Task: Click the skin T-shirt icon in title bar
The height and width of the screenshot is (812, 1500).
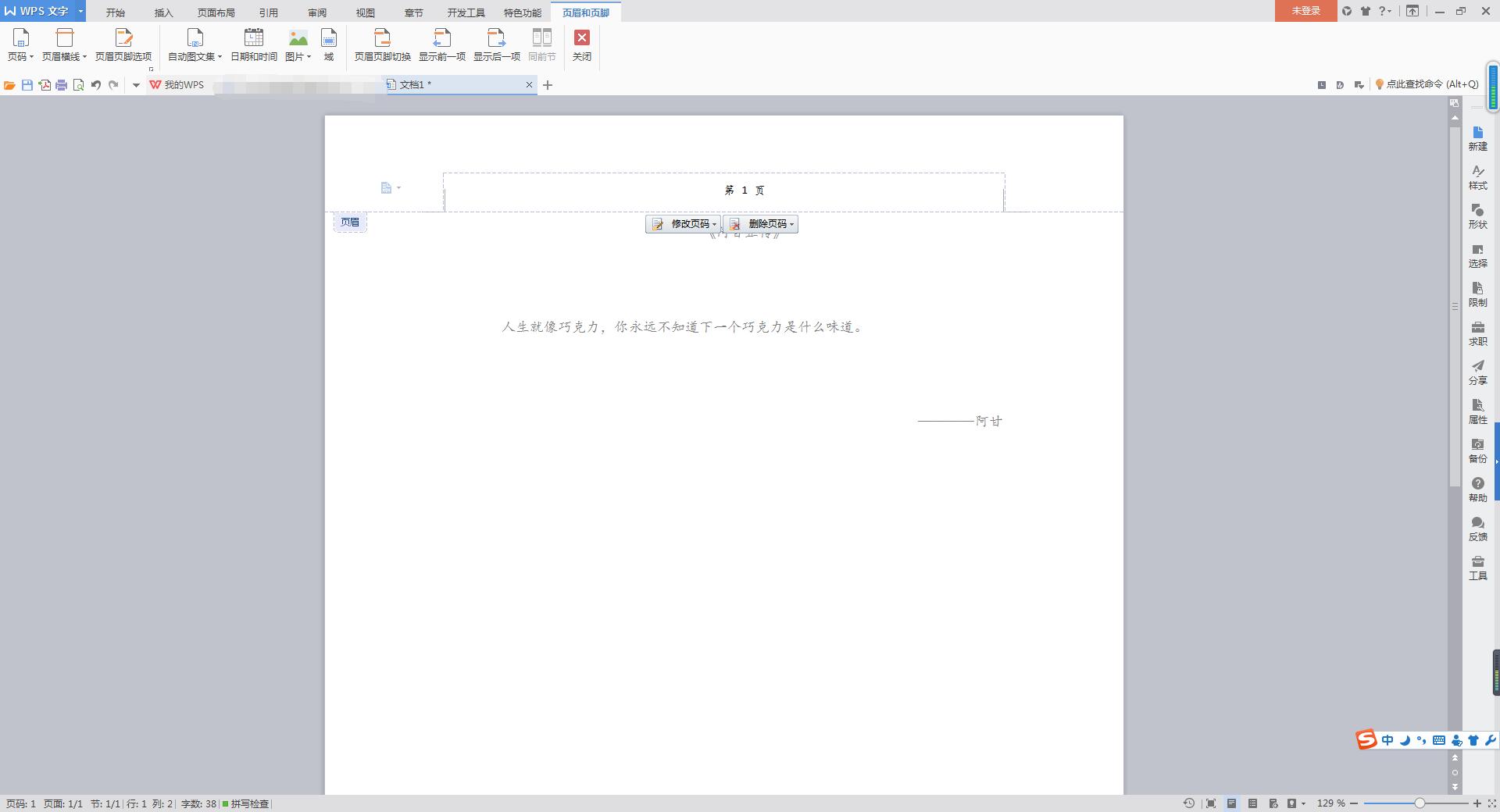Action: (x=1366, y=11)
